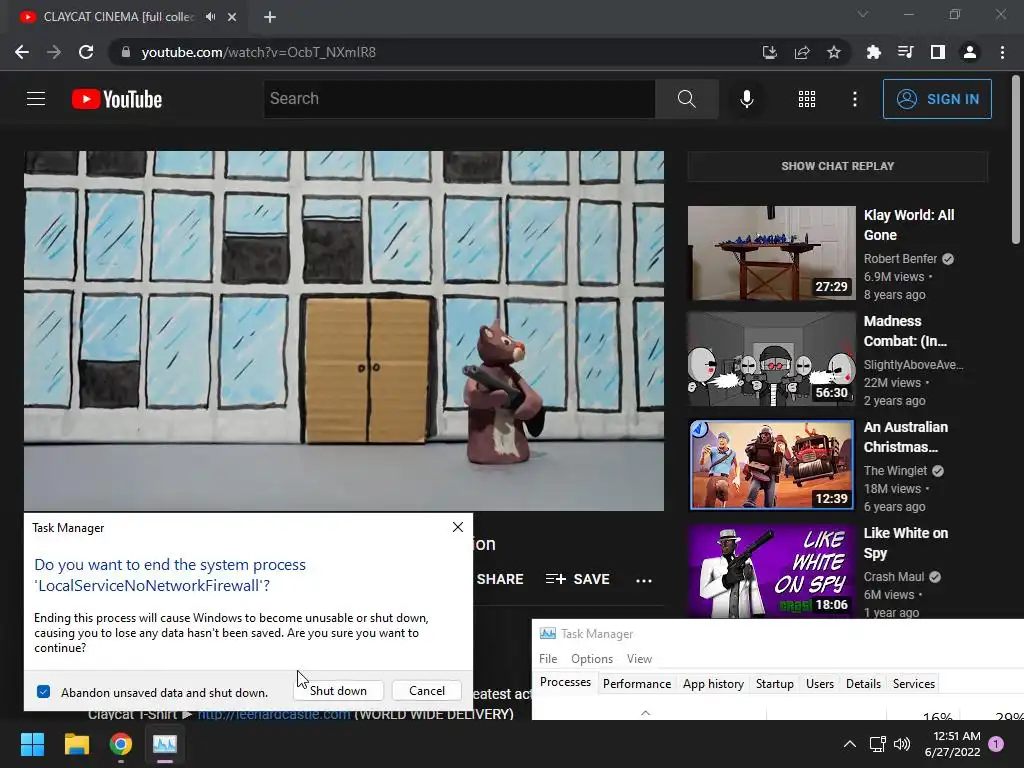Viewport: 1024px width, 768px height.
Task: Switch to the App history tab
Action: (x=713, y=684)
